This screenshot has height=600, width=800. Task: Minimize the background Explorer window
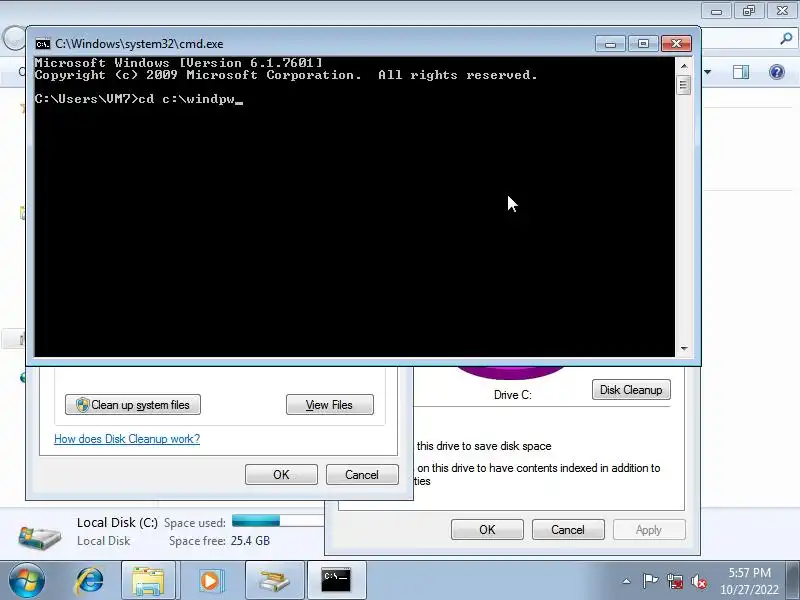point(716,11)
